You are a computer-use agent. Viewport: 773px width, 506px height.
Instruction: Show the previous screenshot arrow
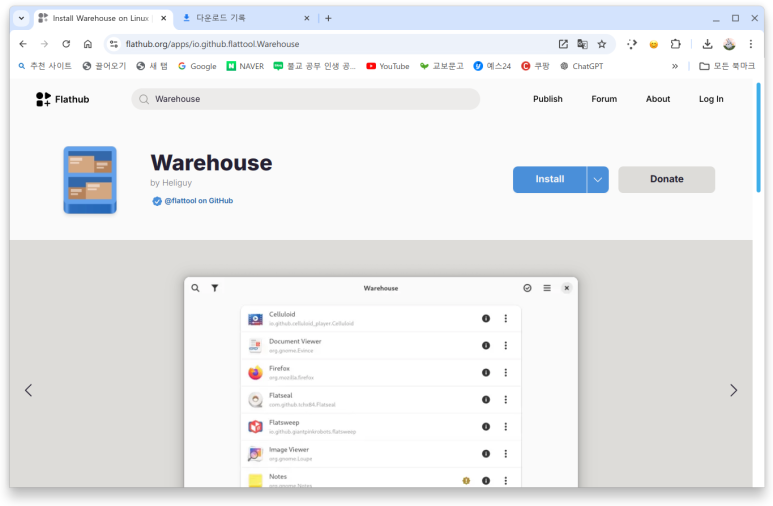tap(29, 390)
